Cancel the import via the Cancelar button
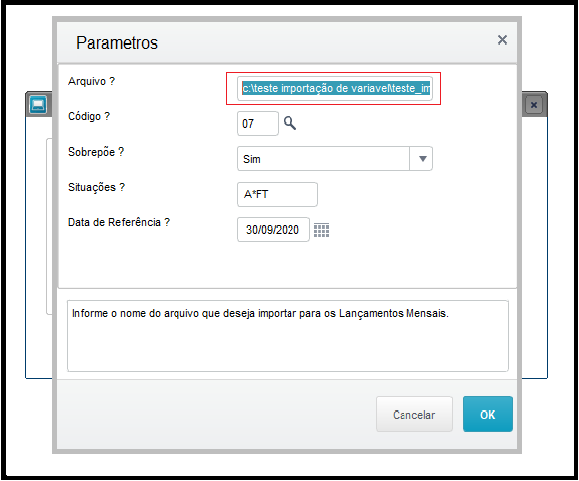The width and height of the screenshot is (579, 481). coord(414,414)
